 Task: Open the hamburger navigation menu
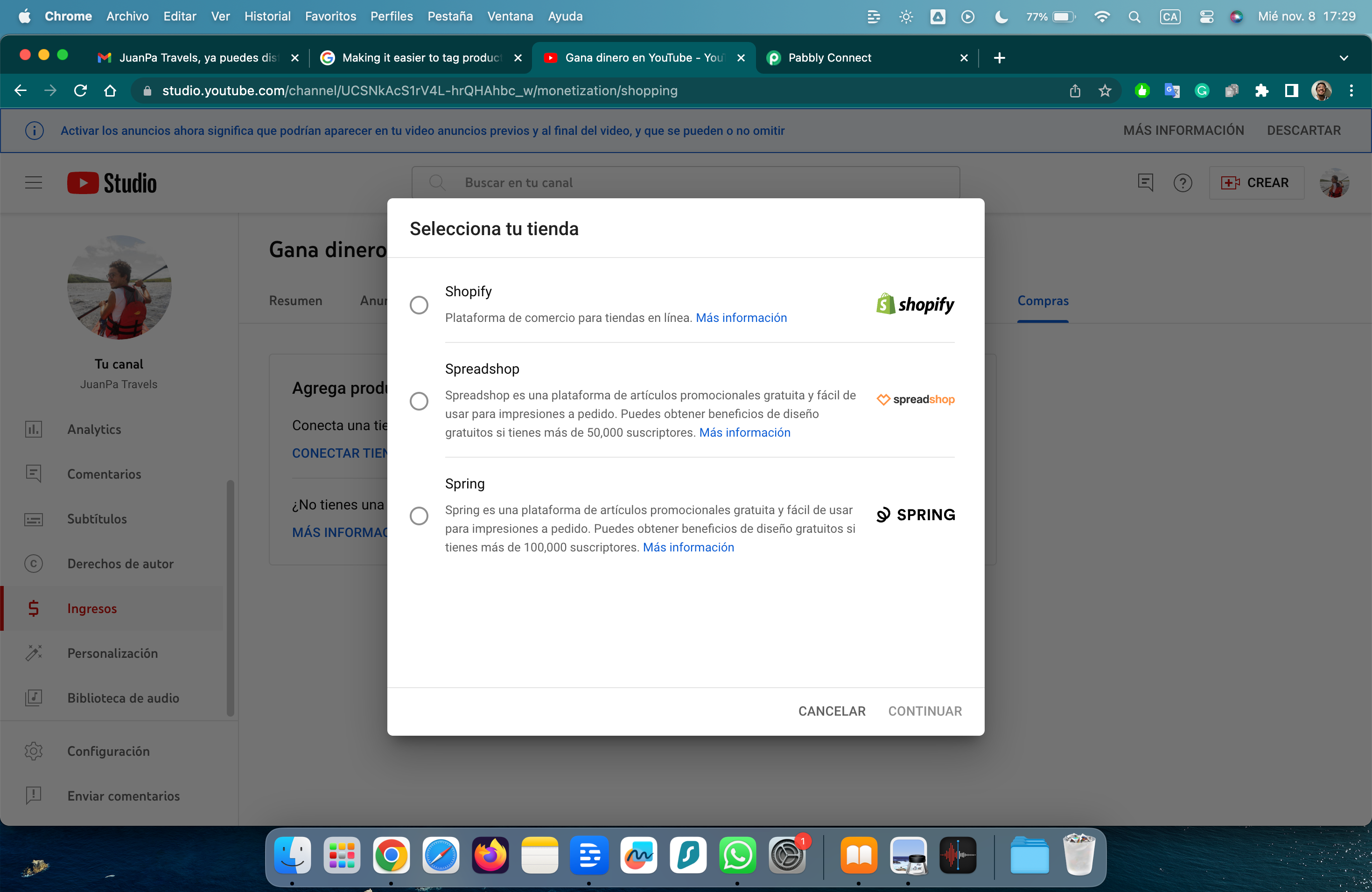(x=34, y=183)
